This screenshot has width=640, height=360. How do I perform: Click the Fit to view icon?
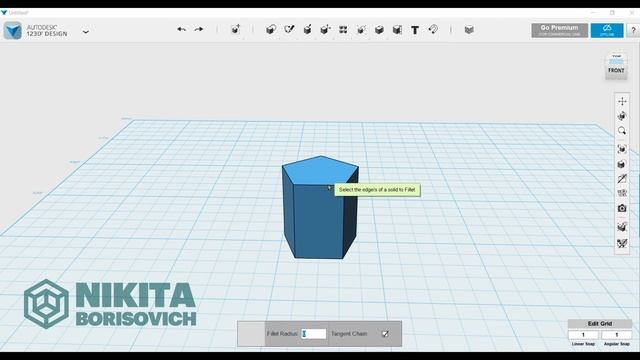622,149
